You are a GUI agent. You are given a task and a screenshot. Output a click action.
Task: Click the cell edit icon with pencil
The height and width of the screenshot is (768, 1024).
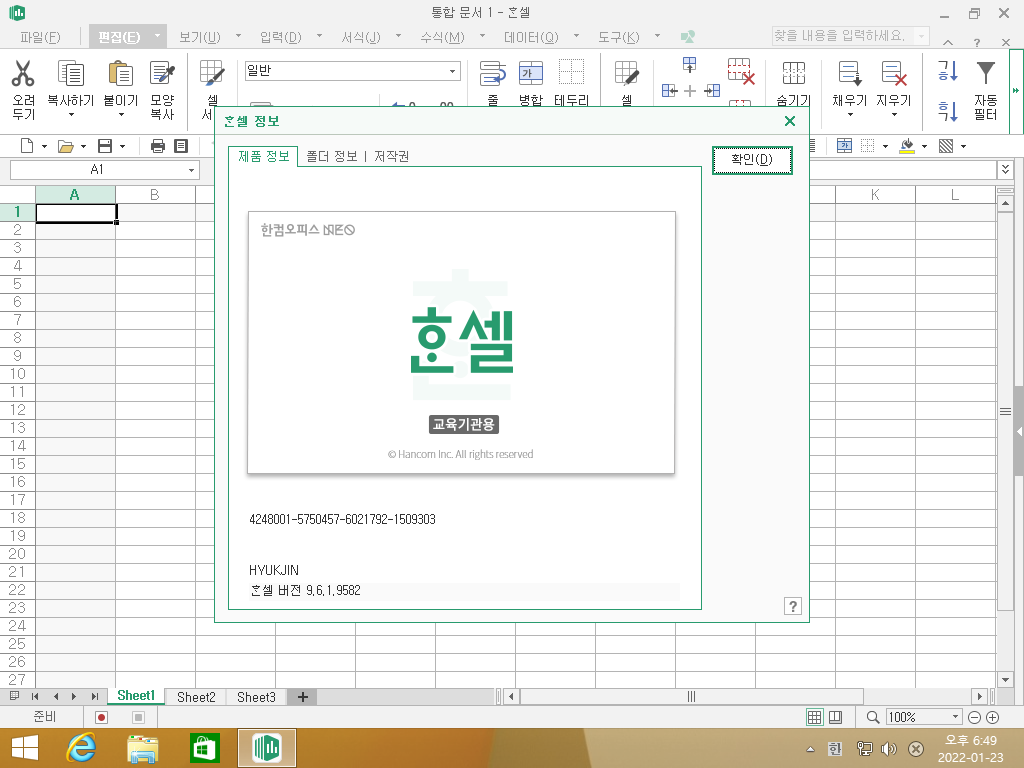coord(626,73)
